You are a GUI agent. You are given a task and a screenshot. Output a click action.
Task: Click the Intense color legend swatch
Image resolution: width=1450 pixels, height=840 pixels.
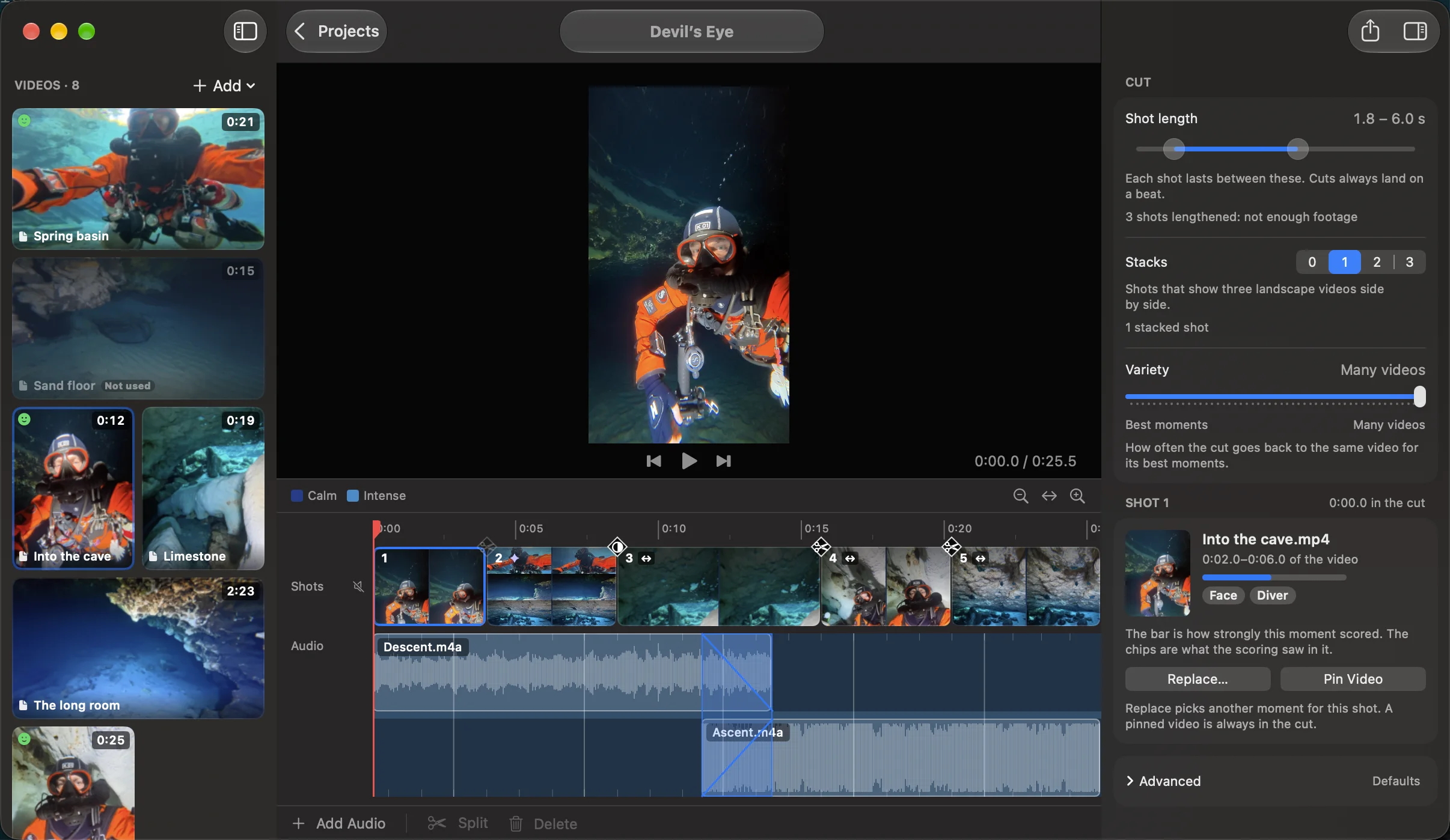click(353, 496)
